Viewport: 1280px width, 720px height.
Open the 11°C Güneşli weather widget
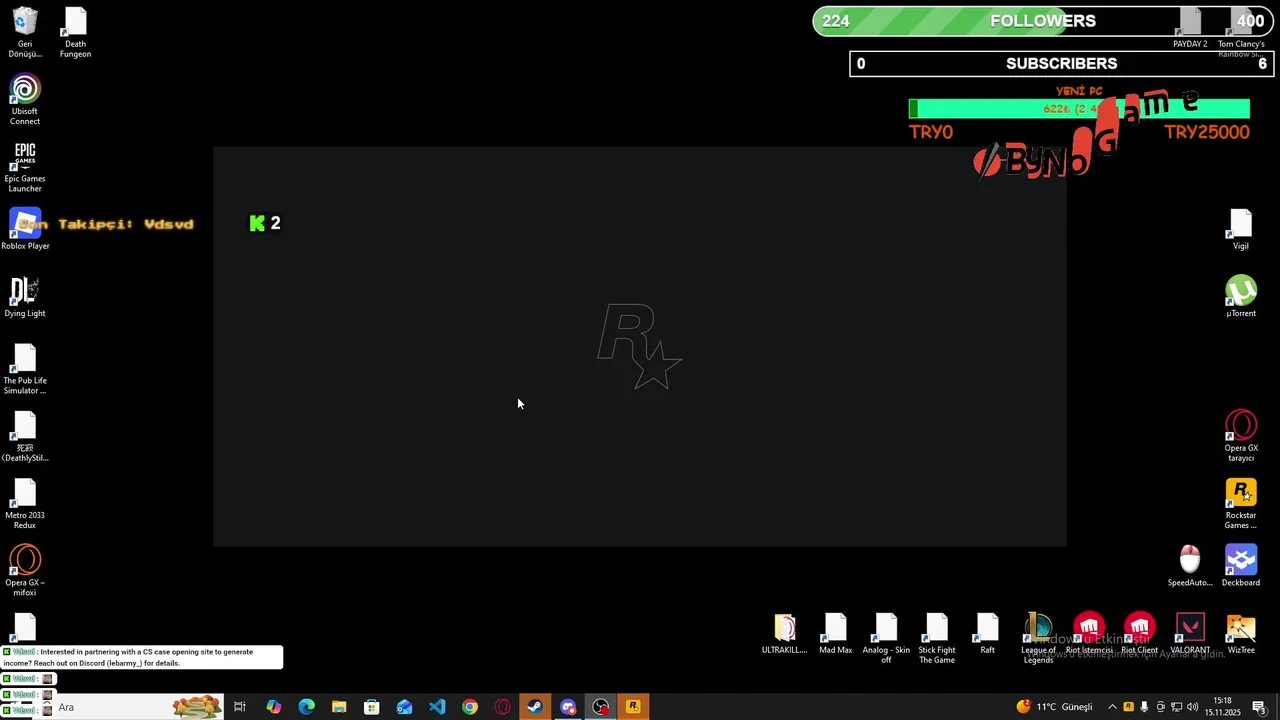coord(1056,707)
